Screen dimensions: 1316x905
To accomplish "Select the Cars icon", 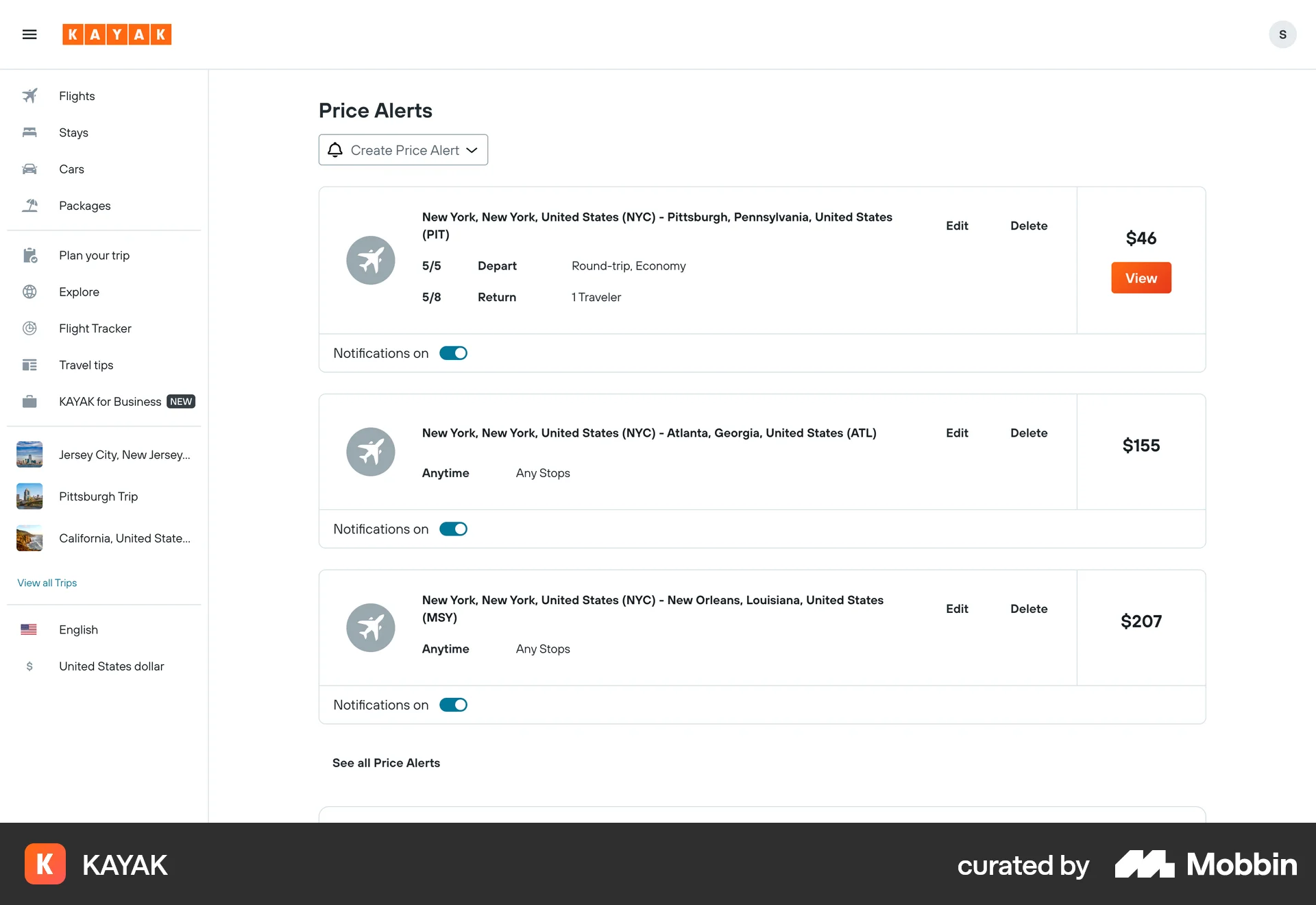I will click(30, 169).
